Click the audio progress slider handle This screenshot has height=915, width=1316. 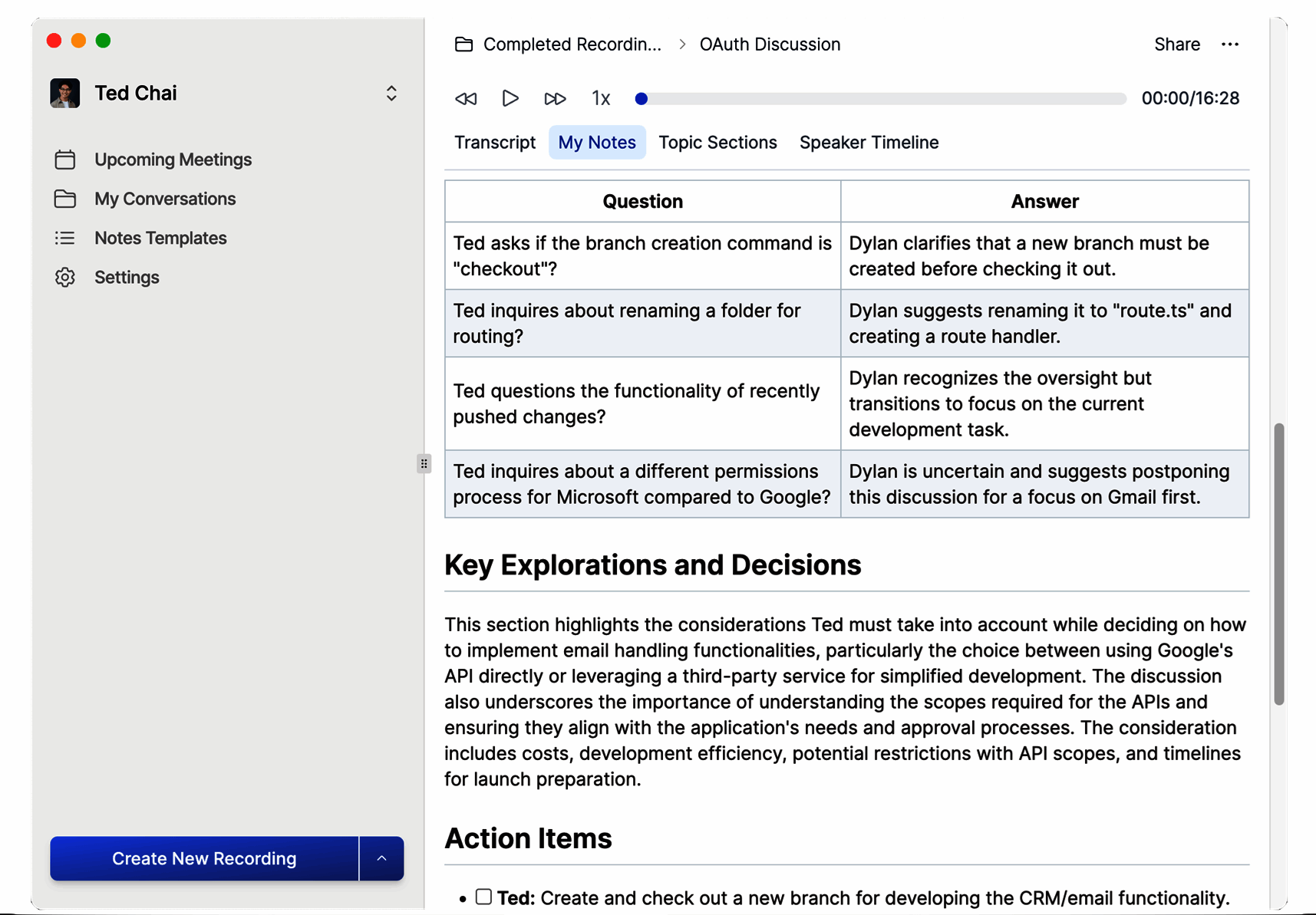[642, 99]
